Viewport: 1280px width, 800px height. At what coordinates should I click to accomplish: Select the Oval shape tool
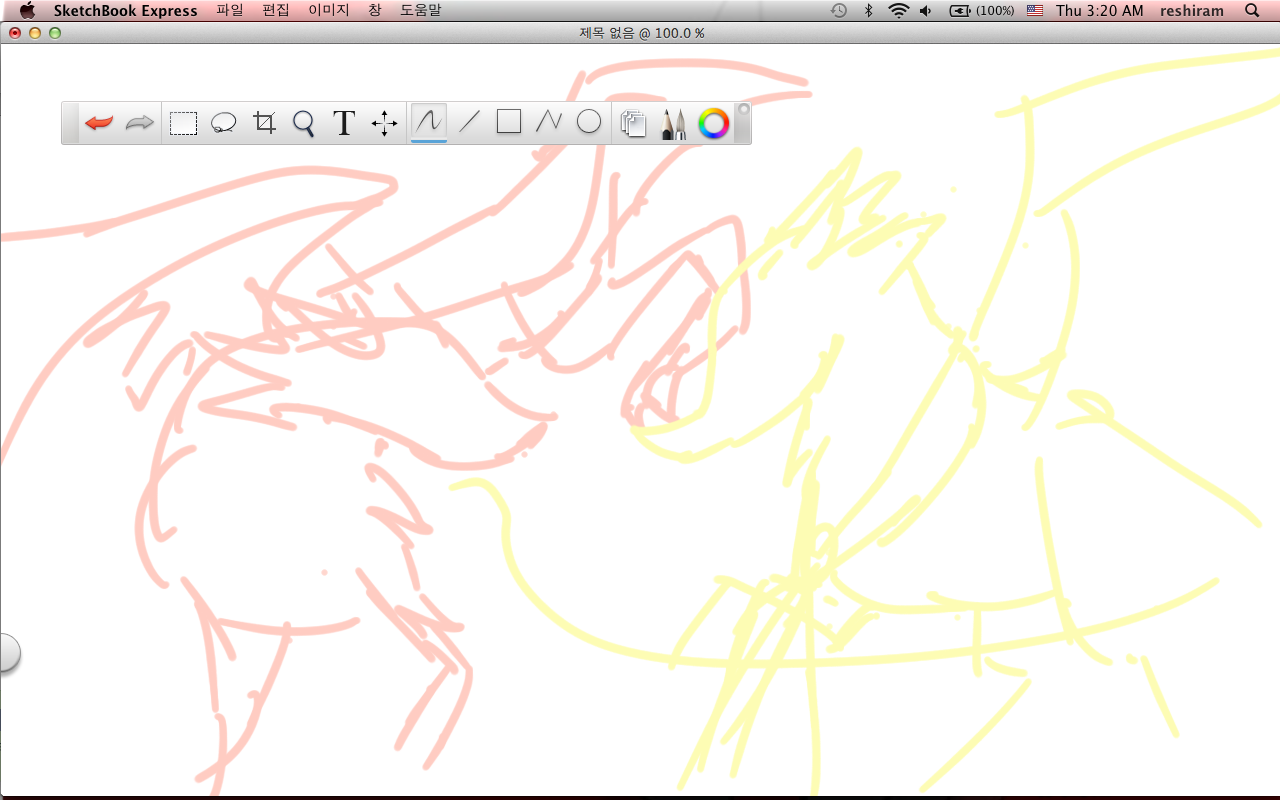click(x=589, y=122)
